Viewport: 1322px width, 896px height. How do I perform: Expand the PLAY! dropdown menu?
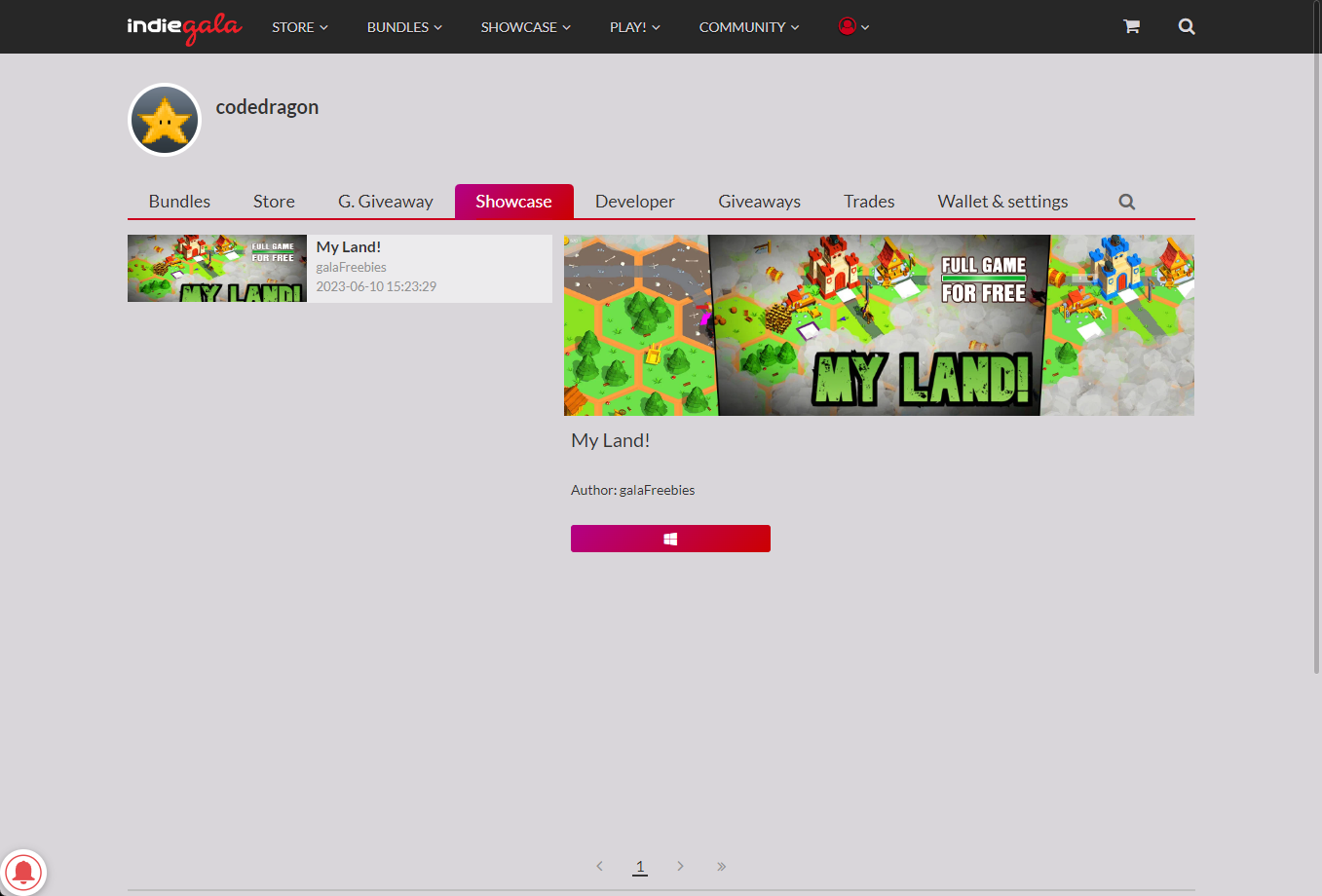(x=635, y=27)
